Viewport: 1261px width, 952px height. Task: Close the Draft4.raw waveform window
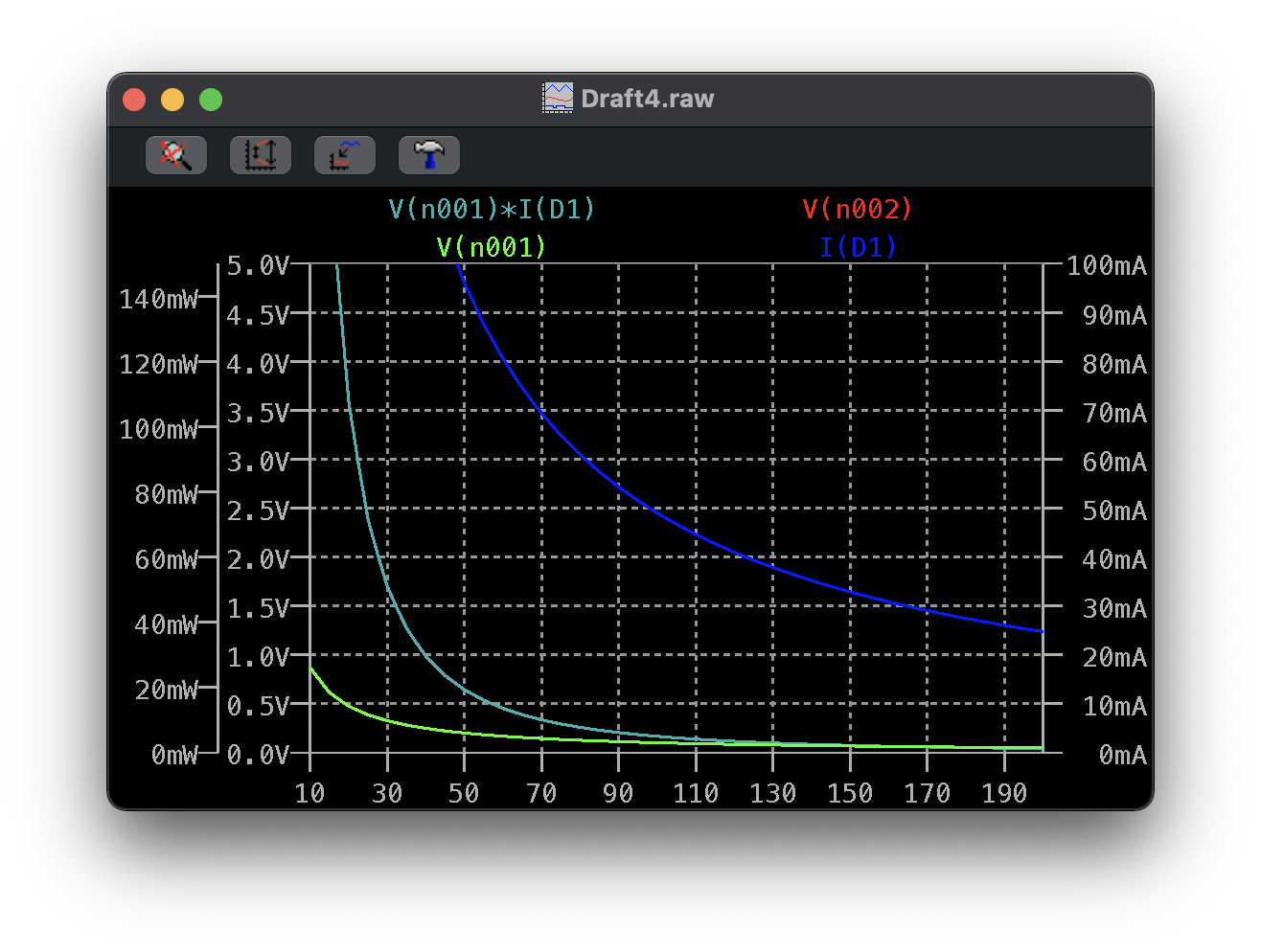tap(134, 100)
